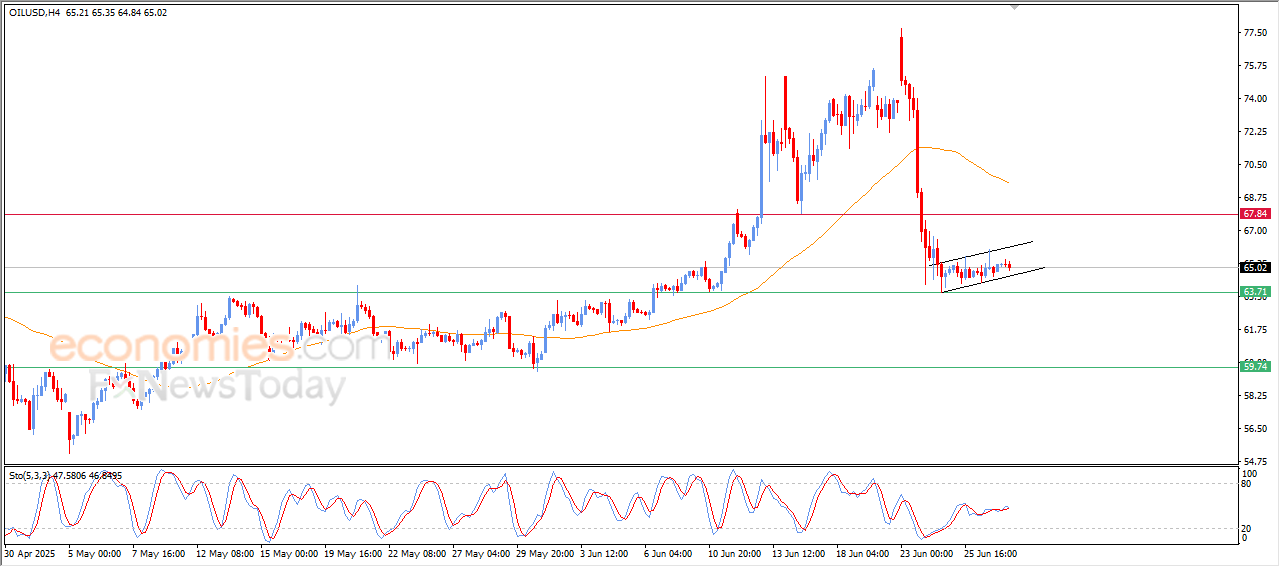1280x567 pixels.
Task: Click the 58.25 price axis value
Action: 1256,396
